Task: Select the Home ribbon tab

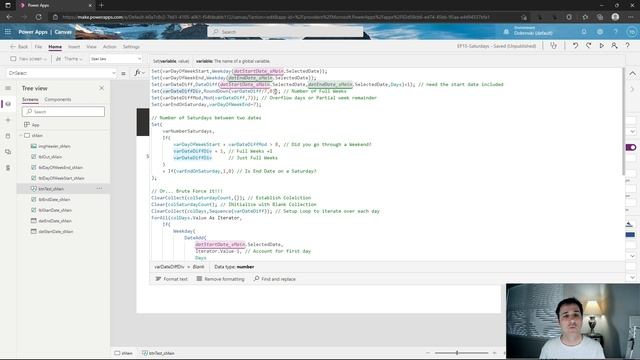Action: [55, 47]
